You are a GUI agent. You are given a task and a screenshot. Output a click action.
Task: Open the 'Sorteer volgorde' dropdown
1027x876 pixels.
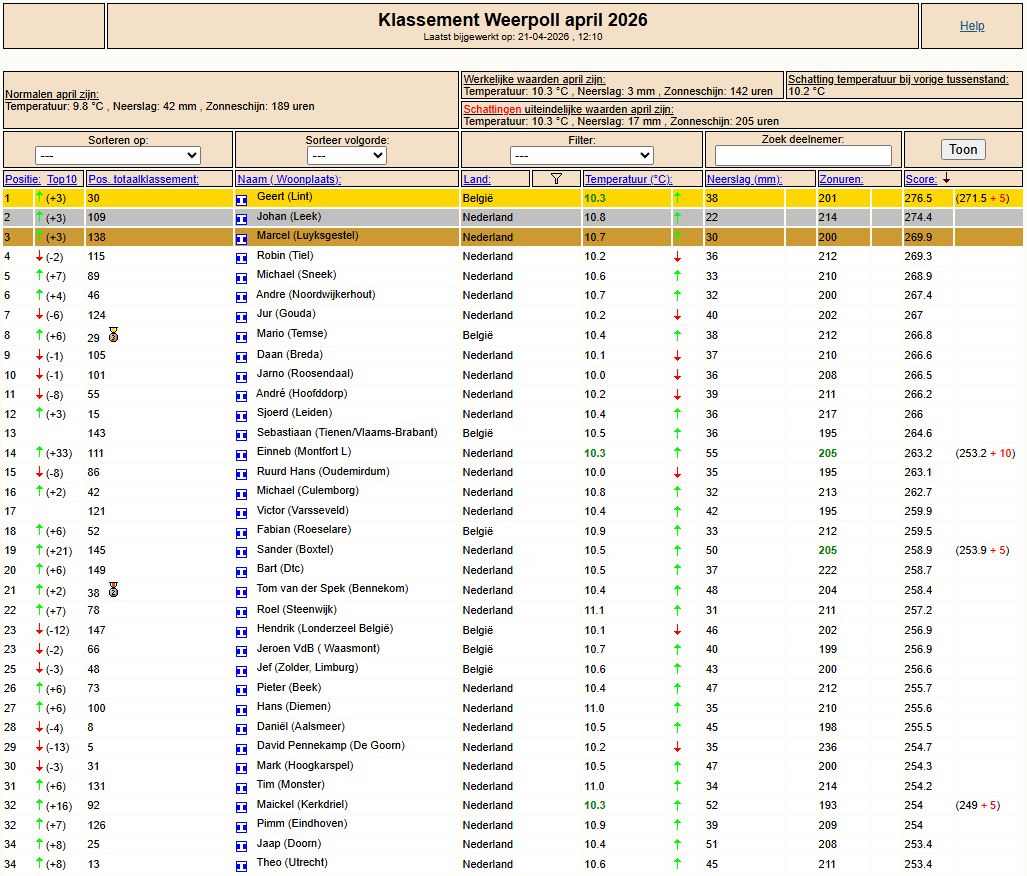pyautogui.click(x=347, y=156)
